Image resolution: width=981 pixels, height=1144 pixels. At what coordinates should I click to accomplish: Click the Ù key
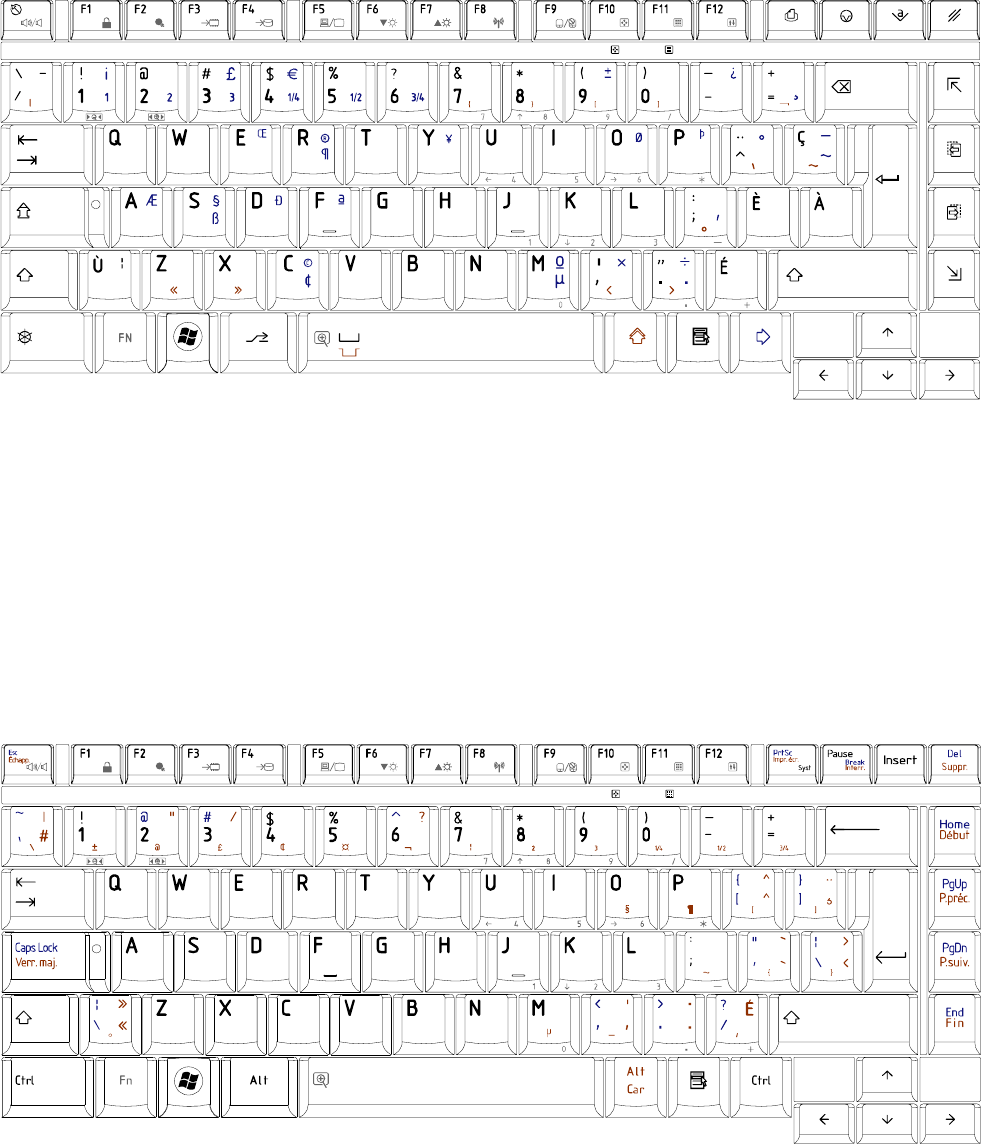tap(110, 279)
